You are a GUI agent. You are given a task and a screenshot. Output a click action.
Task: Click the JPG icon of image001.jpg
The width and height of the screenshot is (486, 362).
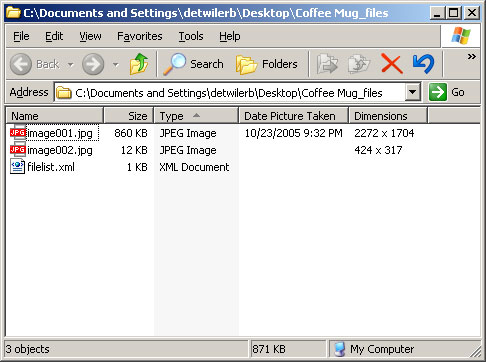[x=18, y=133]
